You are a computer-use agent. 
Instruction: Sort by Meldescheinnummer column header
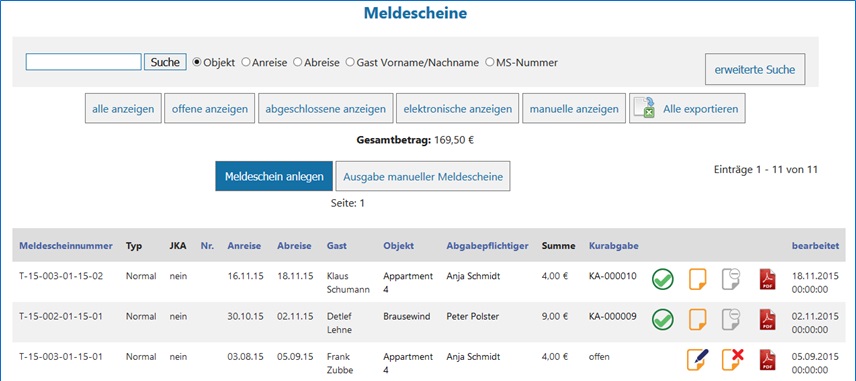point(66,246)
